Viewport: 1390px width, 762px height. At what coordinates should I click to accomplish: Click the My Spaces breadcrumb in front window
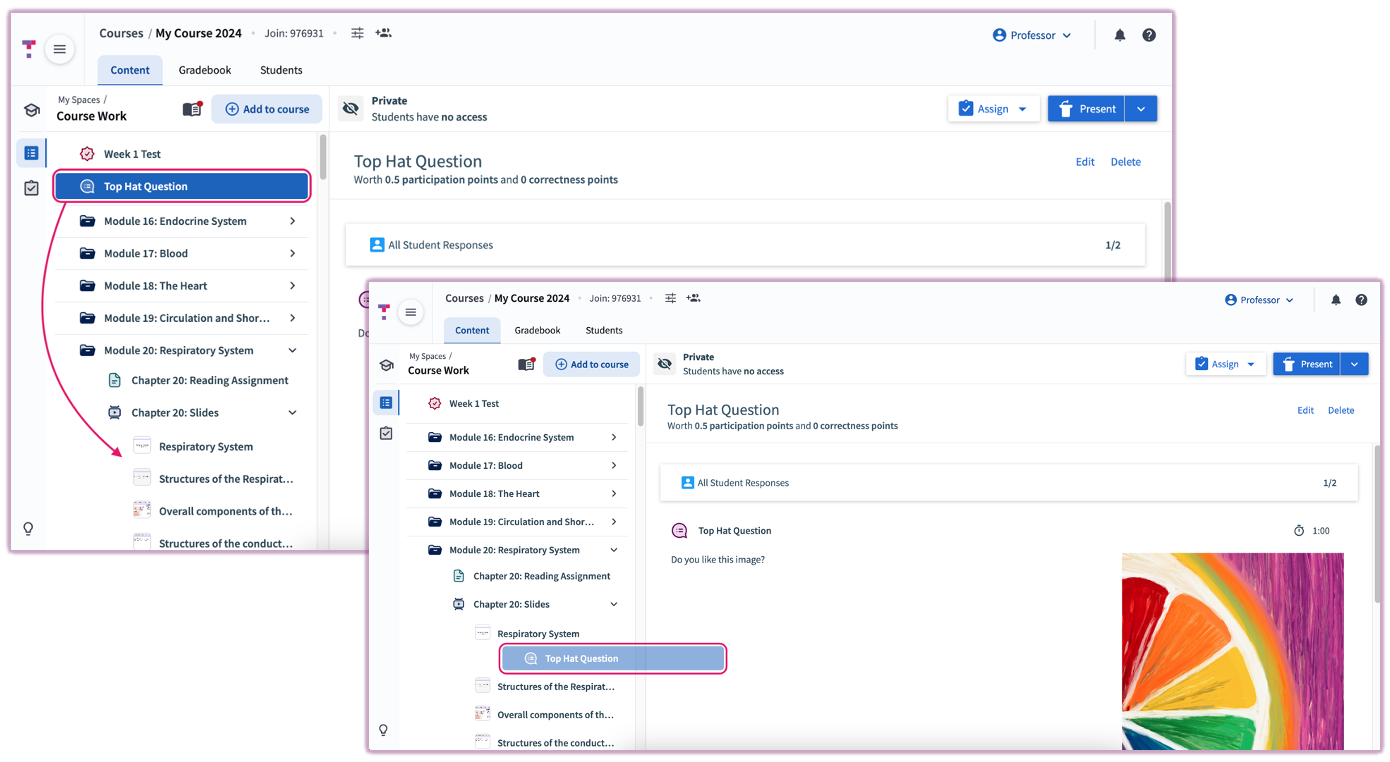coord(427,356)
